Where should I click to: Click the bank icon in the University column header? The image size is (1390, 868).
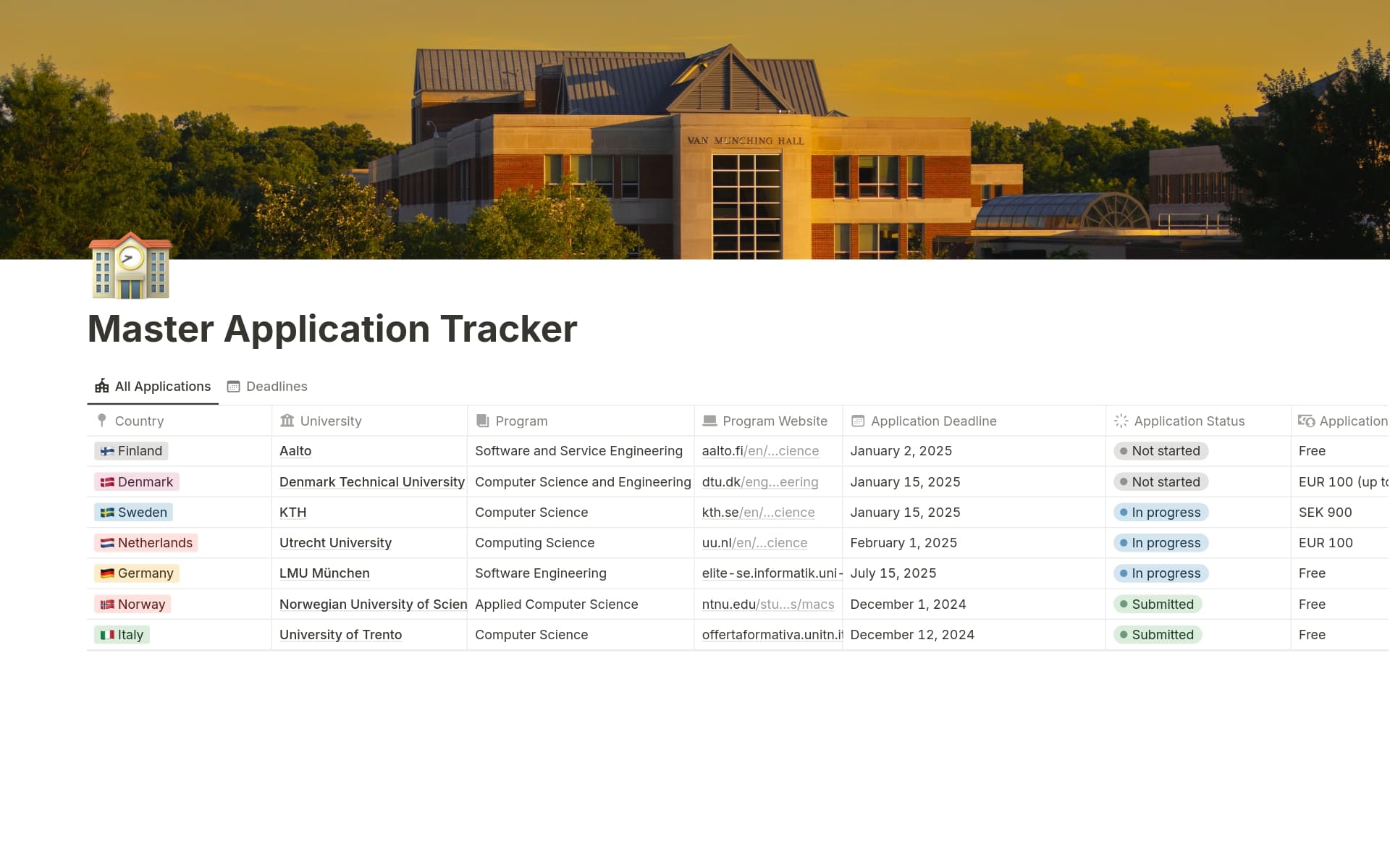click(286, 421)
